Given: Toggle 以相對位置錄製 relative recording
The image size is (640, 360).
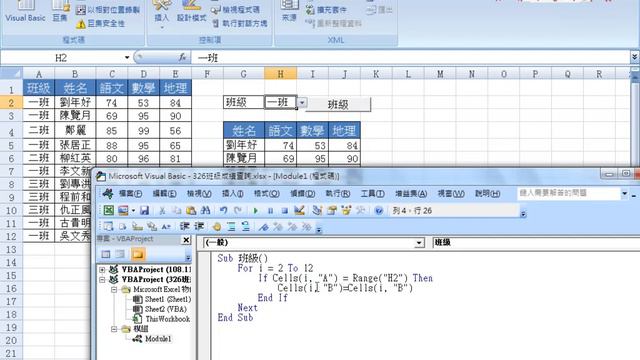Looking at the screenshot, I should tap(108, 10).
